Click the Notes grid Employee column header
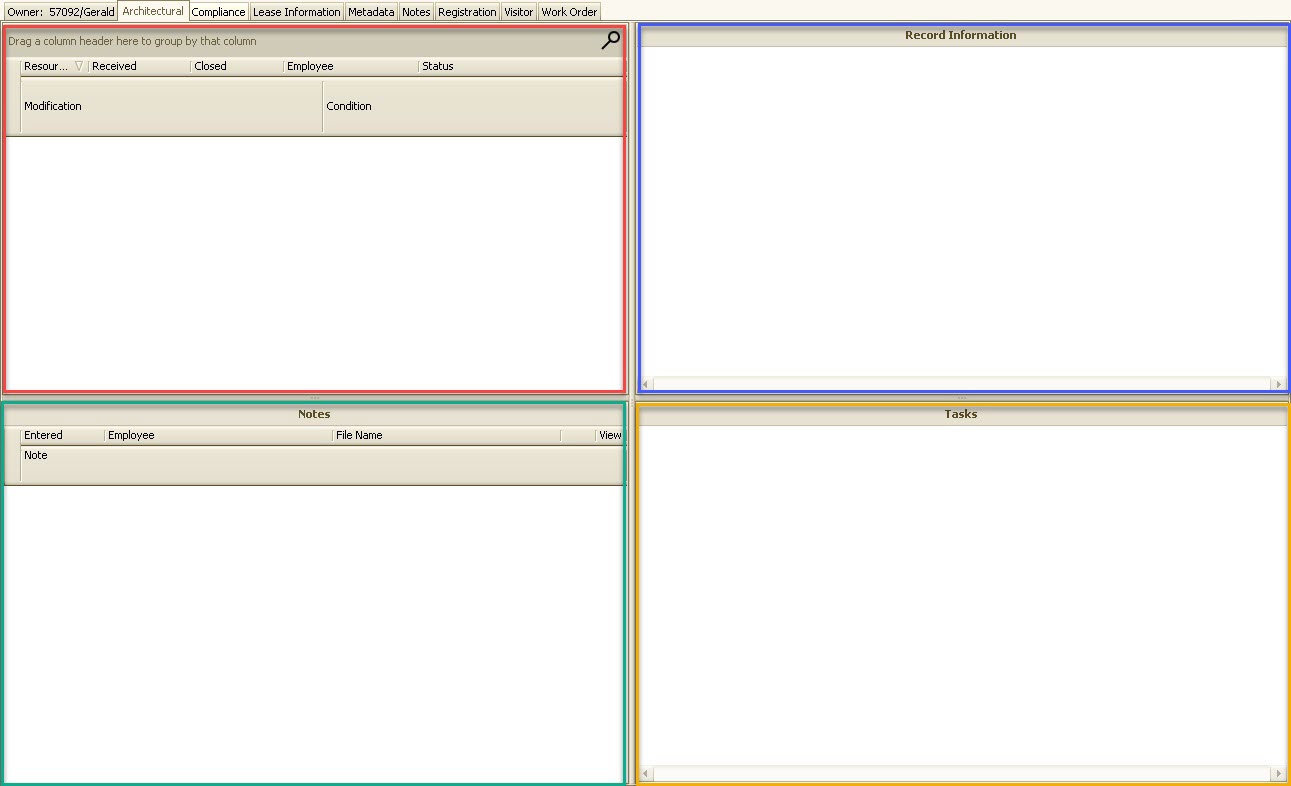The height and width of the screenshot is (786, 1291). point(218,435)
